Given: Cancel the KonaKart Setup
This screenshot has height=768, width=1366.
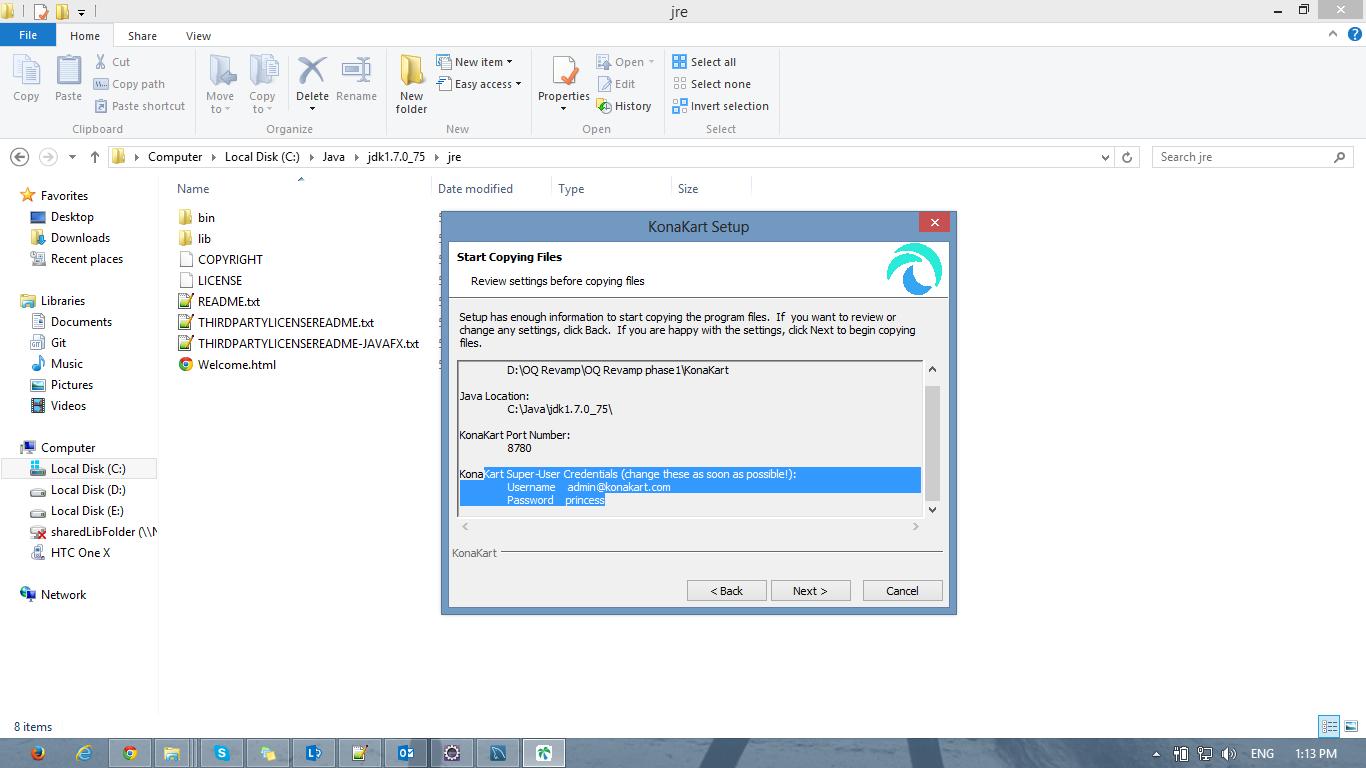Looking at the screenshot, I should 903,591.
